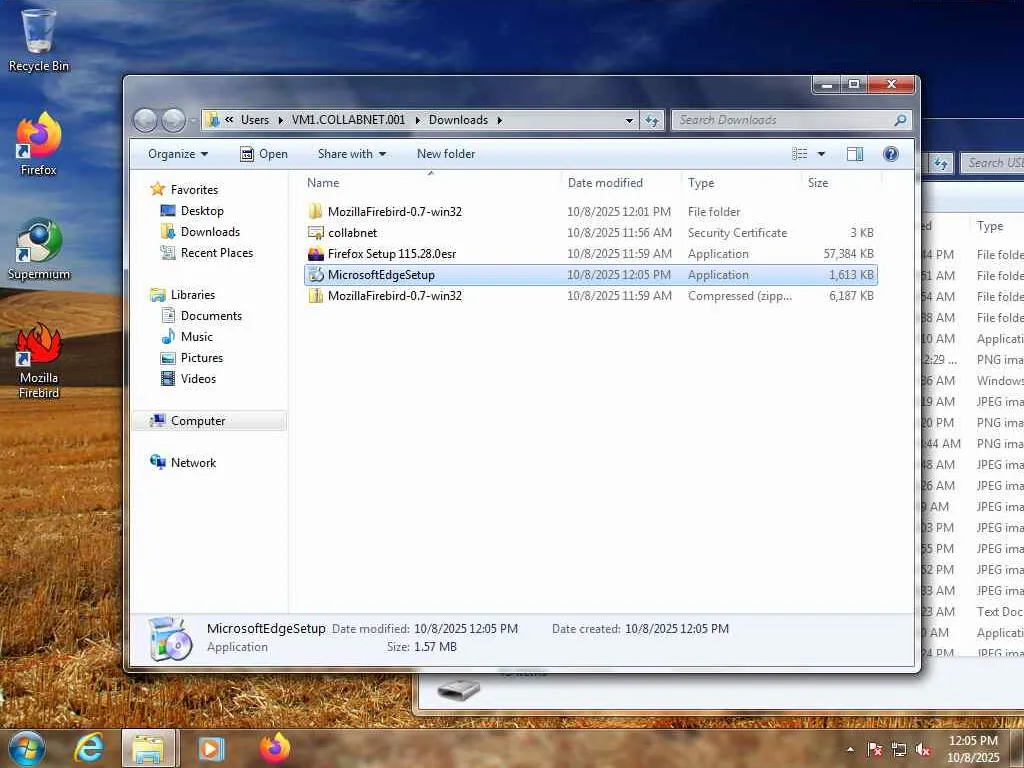Select Favorites in the navigation pane
The width and height of the screenshot is (1024, 768).
click(x=194, y=189)
